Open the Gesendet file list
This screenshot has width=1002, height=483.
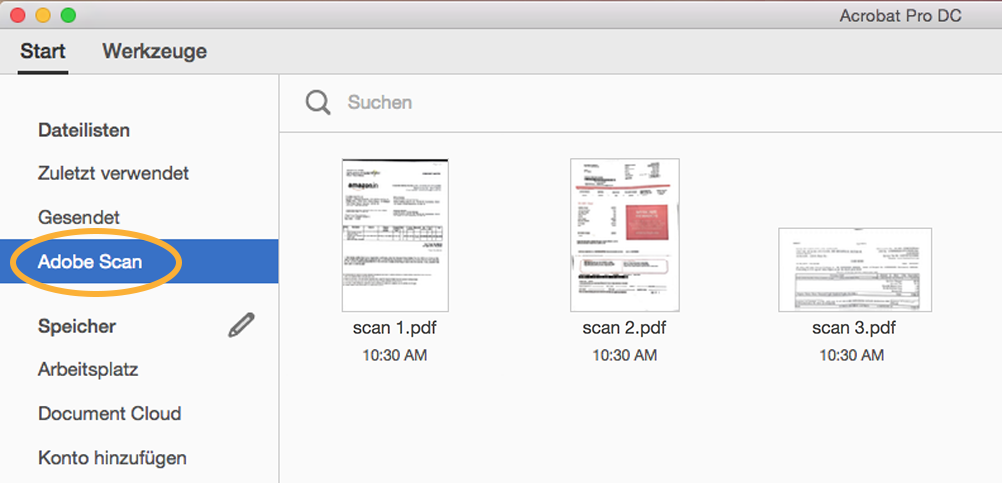coord(79,217)
